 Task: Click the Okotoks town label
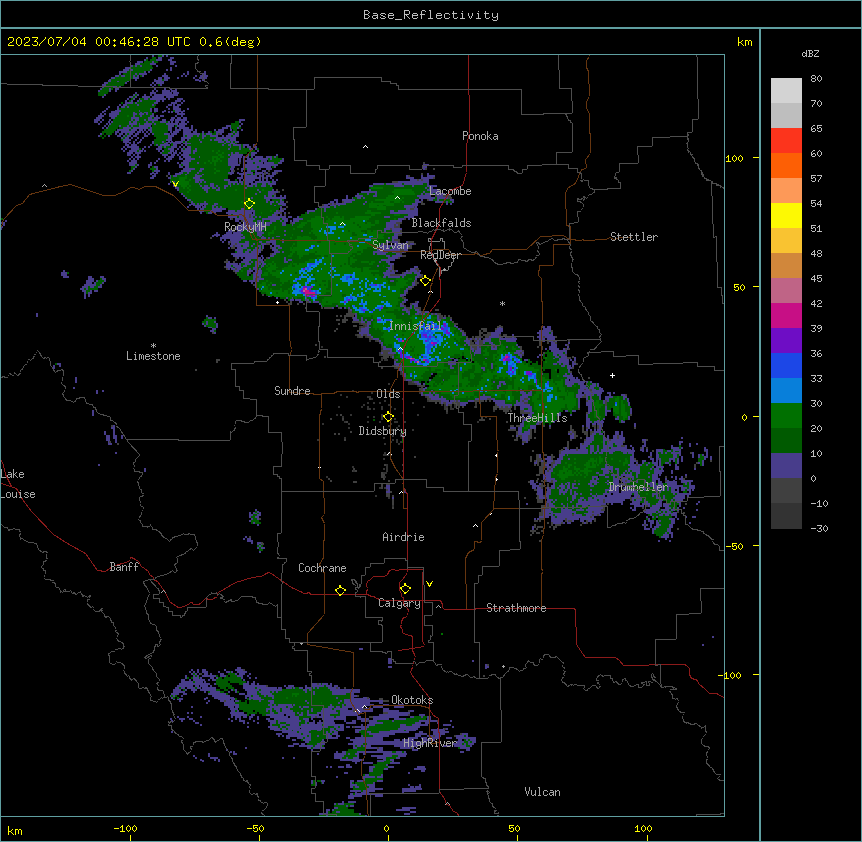tap(412, 700)
